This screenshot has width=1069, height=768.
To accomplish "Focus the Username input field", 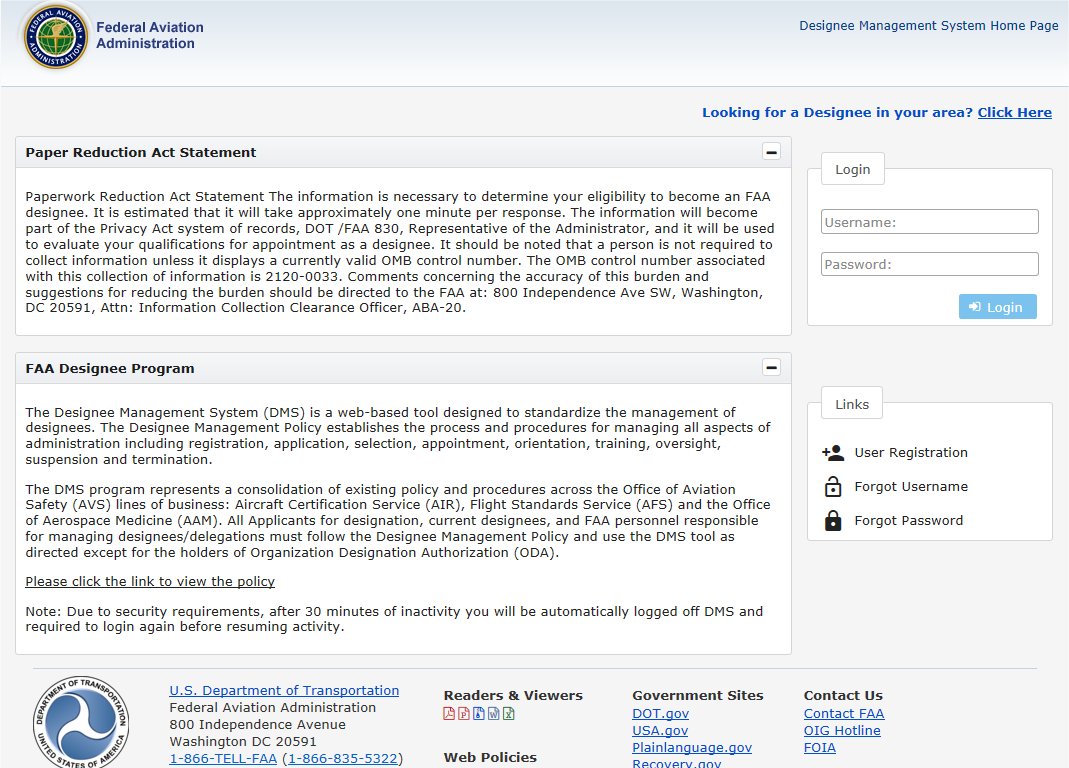I will (929, 222).
